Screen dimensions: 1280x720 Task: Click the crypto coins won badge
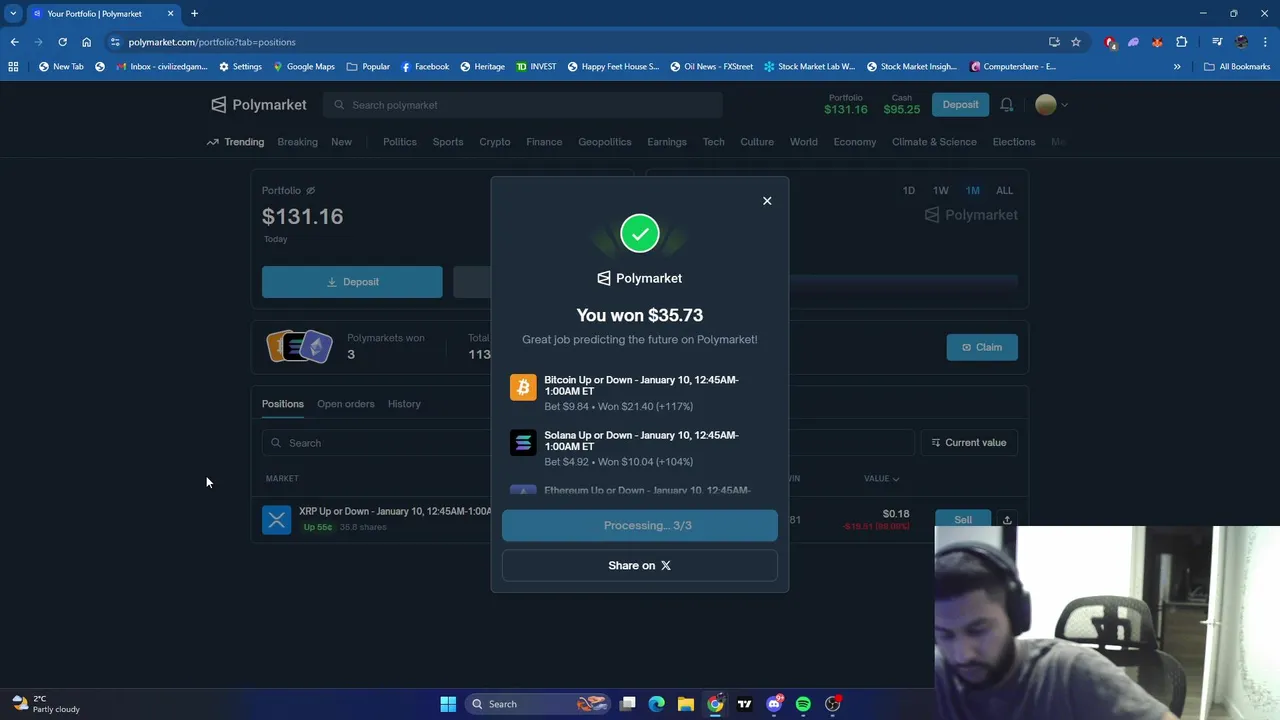click(x=300, y=346)
